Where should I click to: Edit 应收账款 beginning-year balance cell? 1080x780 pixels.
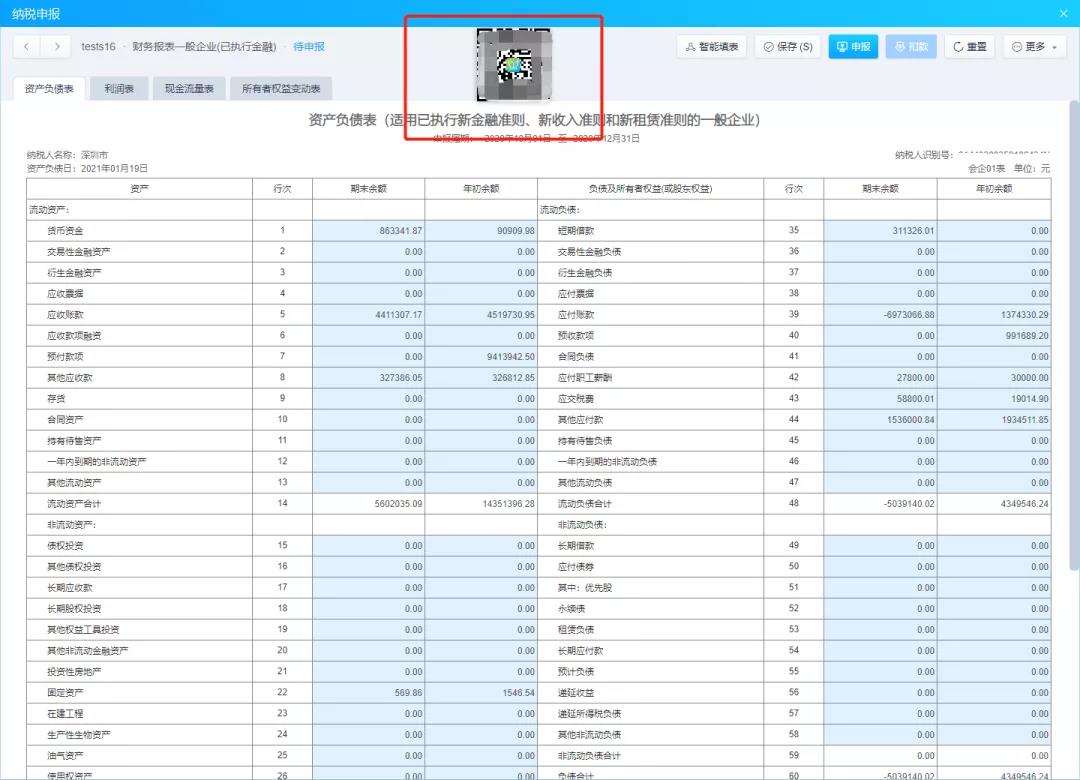(480, 315)
